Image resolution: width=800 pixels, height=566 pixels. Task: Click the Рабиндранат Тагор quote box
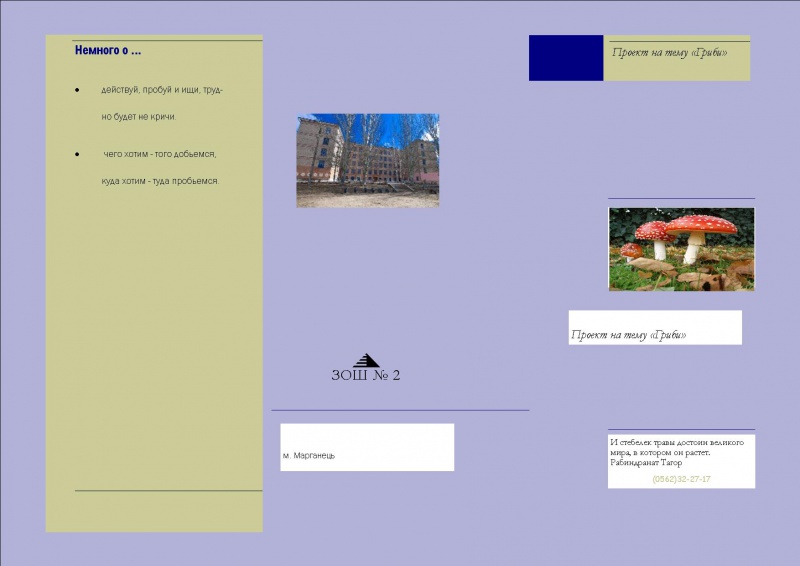point(681,461)
